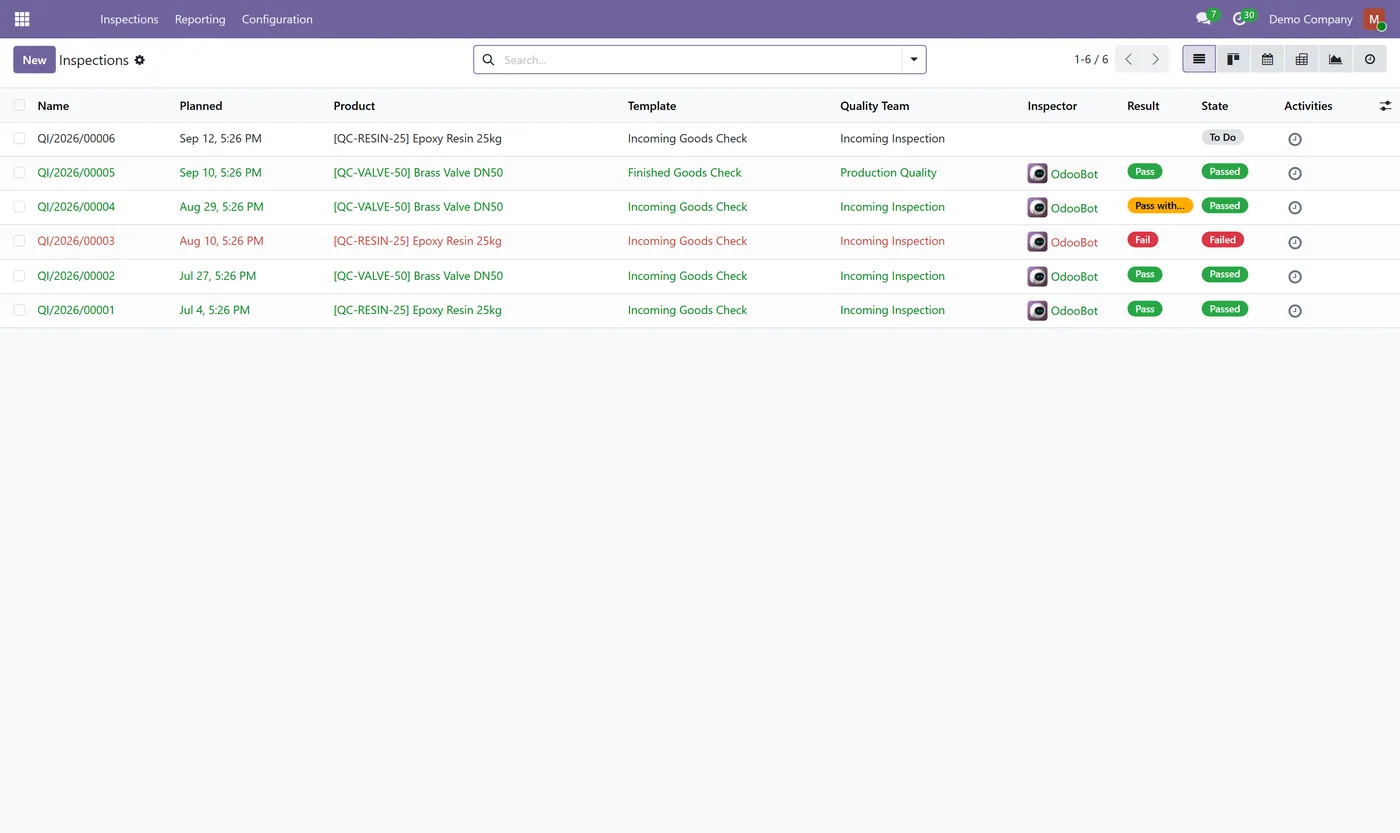Open activity clock for QI/2026/00001
This screenshot has width=1400, height=833.
(1295, 311)
